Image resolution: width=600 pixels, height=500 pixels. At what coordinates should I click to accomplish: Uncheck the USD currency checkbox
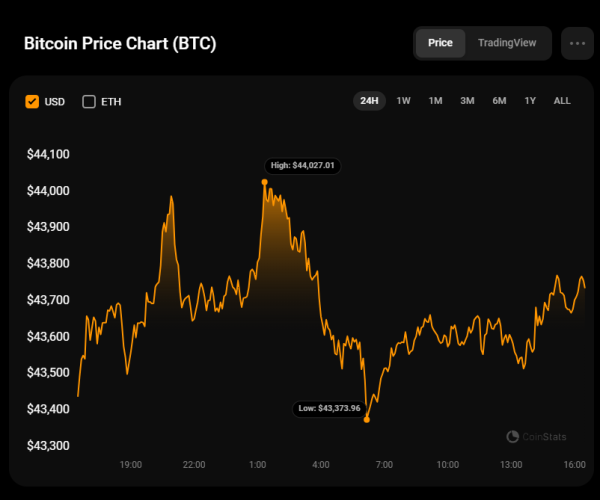point(32,101)
